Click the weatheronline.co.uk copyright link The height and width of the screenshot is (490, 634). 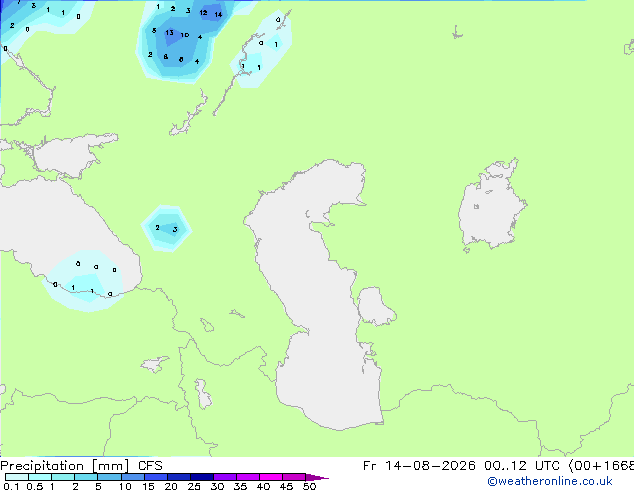point(550,481)
